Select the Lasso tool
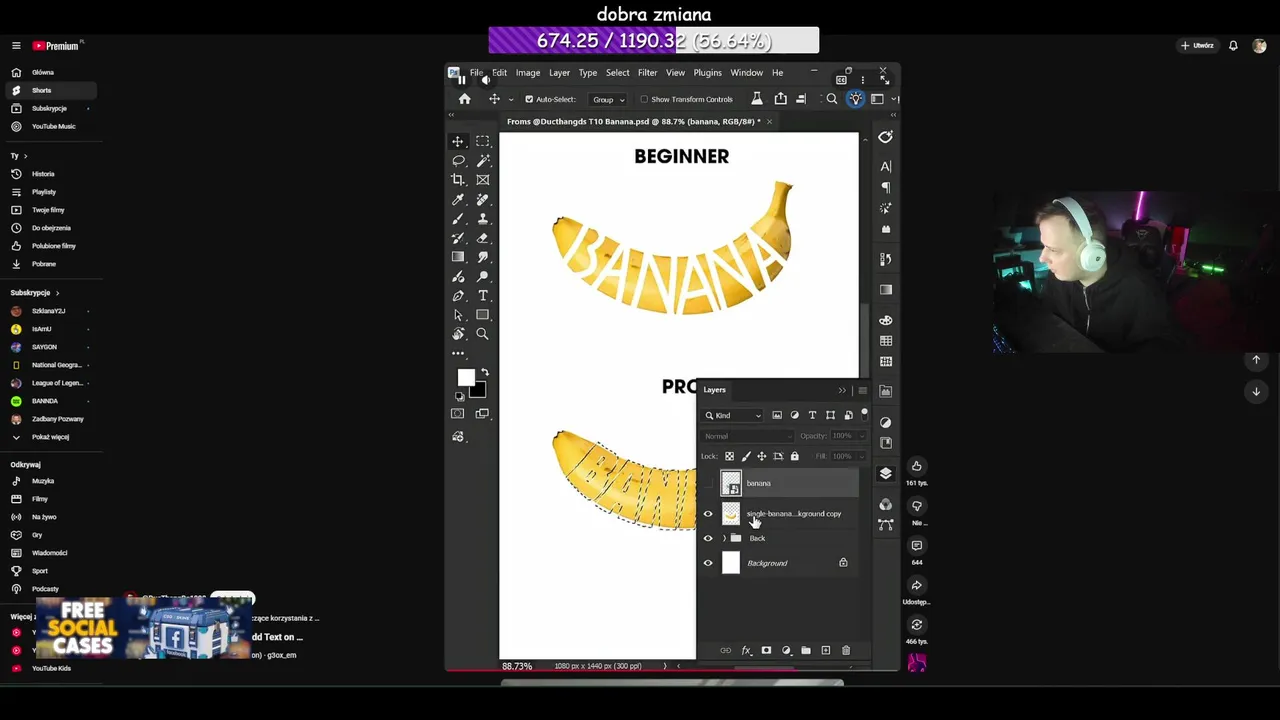This screenshot has width=1280, height=720. pyautogui.click(x=458, y=160)
